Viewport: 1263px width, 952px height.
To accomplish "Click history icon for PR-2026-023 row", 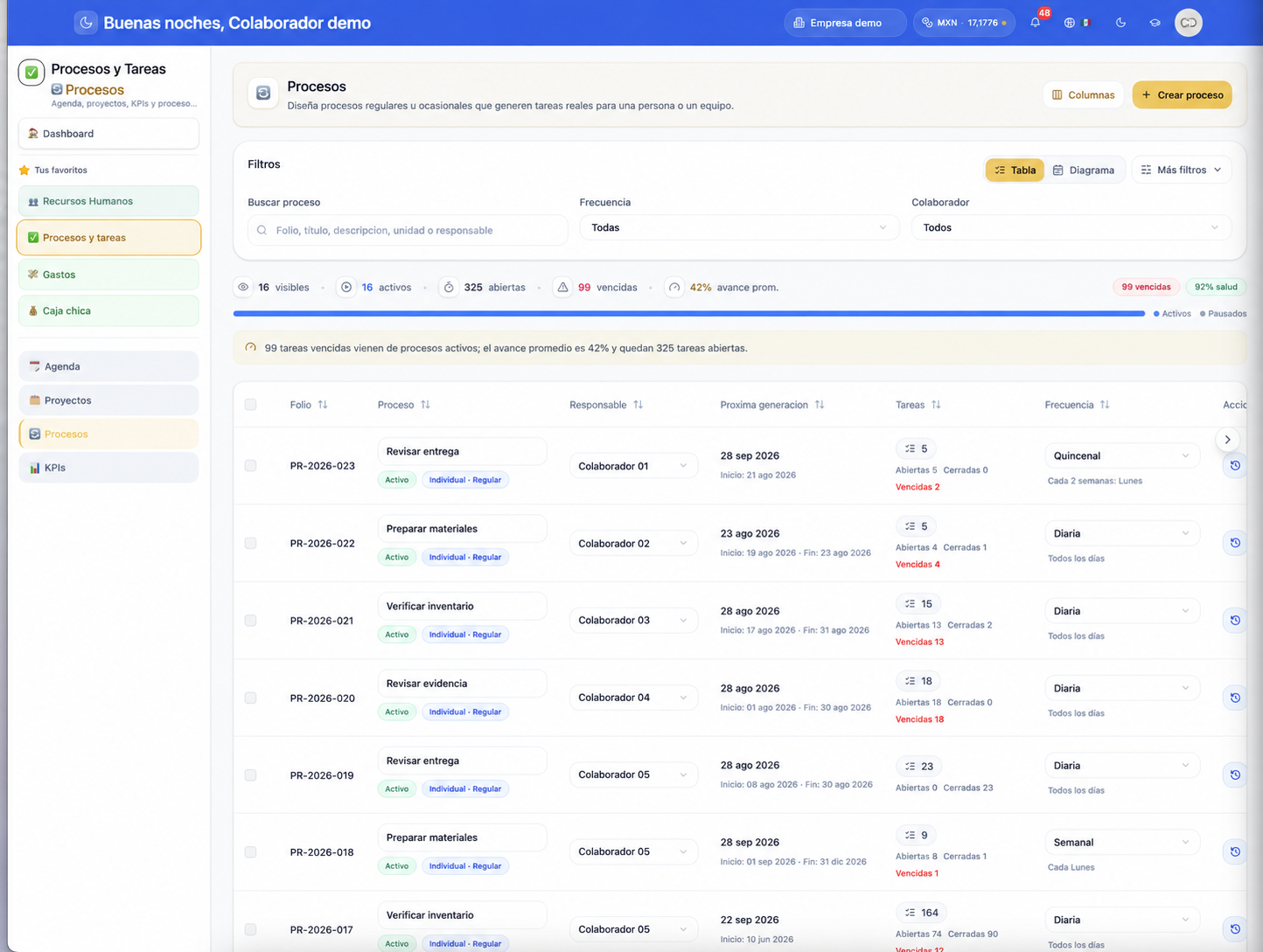I will pos(1235,466).
